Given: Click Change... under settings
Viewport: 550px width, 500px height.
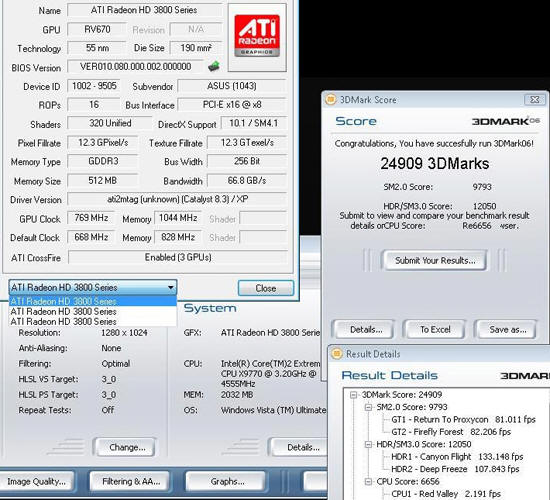Looking at the screenshot, I should [x=126, y=447].
